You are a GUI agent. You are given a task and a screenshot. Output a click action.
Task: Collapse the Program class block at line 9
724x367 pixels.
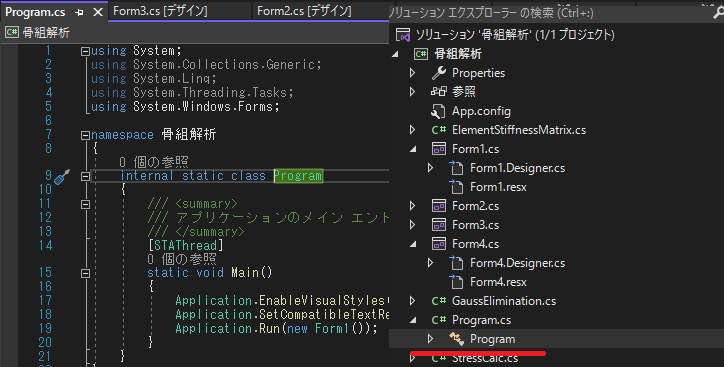pos(85,176)
